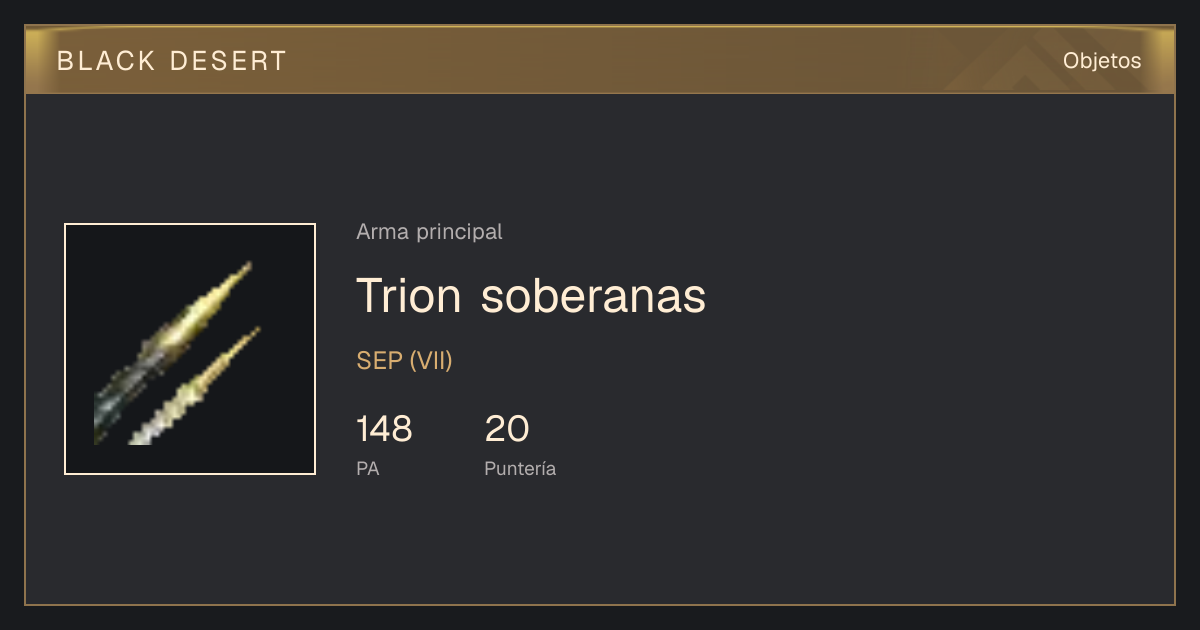
Task: Select the Arma principal category label
Action: tap(429, 232)
